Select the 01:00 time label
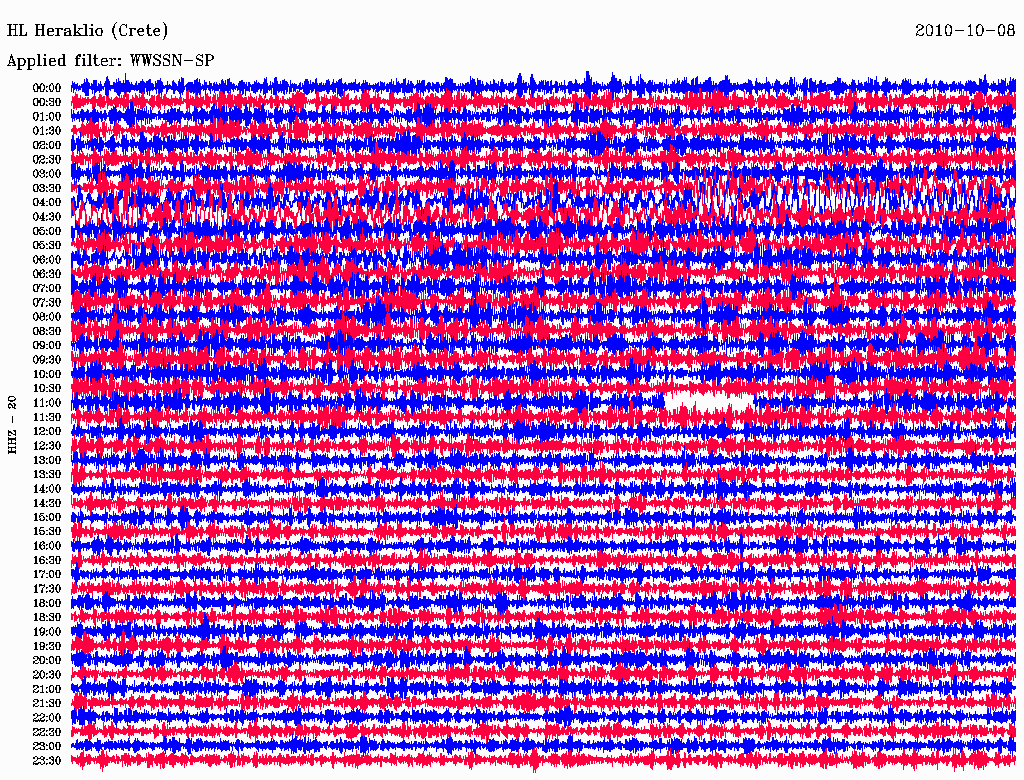This screenshot has height=780, width=1024. [47, 116]
